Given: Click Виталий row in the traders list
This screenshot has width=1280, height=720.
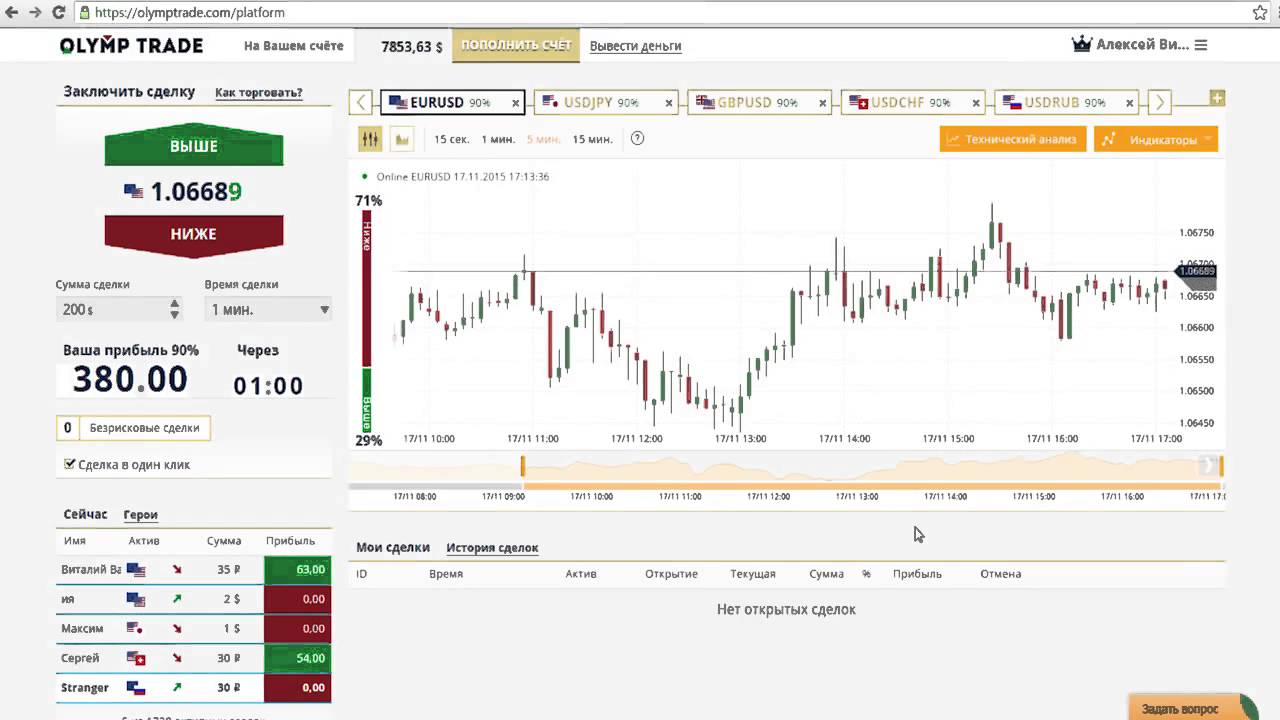Looking at the screenshot, I should [194, 570].
